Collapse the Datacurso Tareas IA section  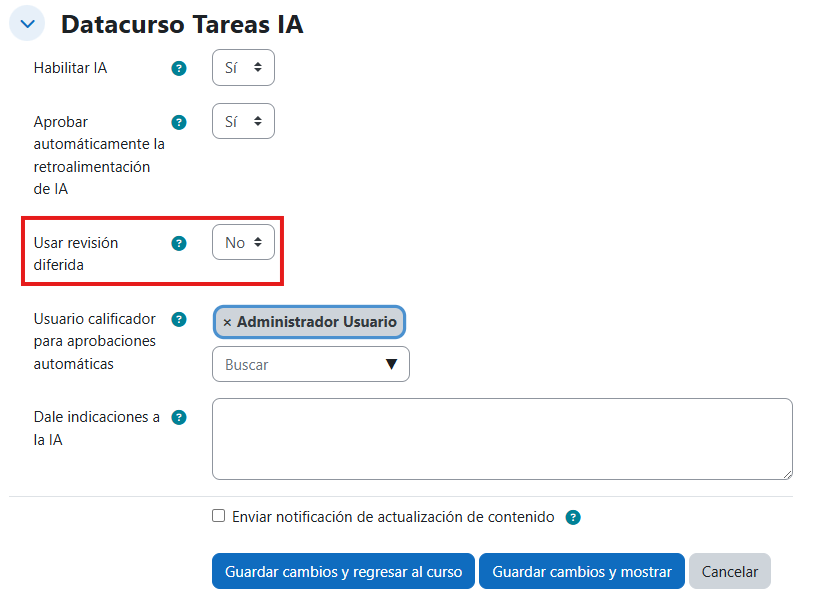tap(27, 24)
